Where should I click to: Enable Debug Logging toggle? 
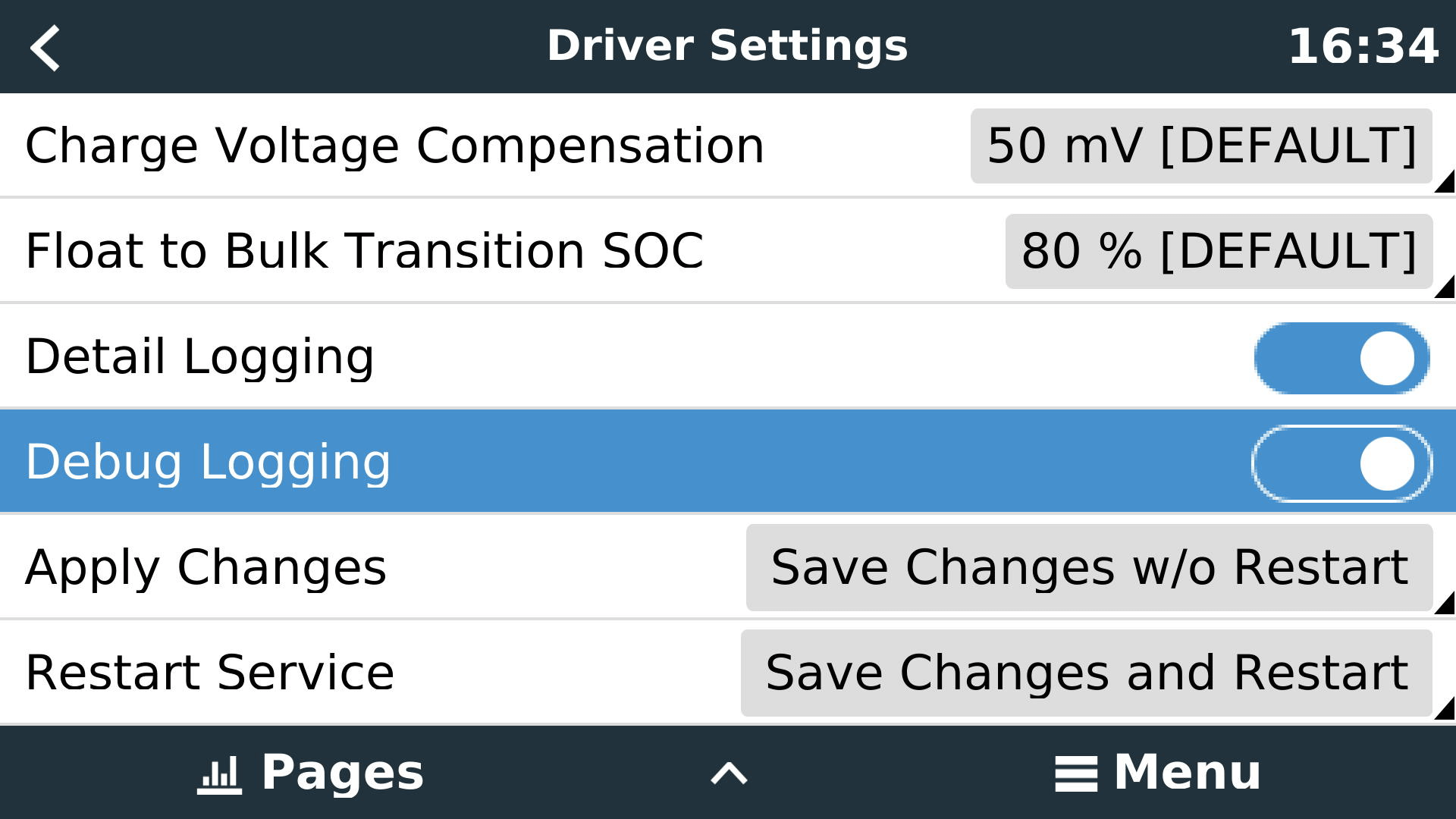[x=1341, y=462]
